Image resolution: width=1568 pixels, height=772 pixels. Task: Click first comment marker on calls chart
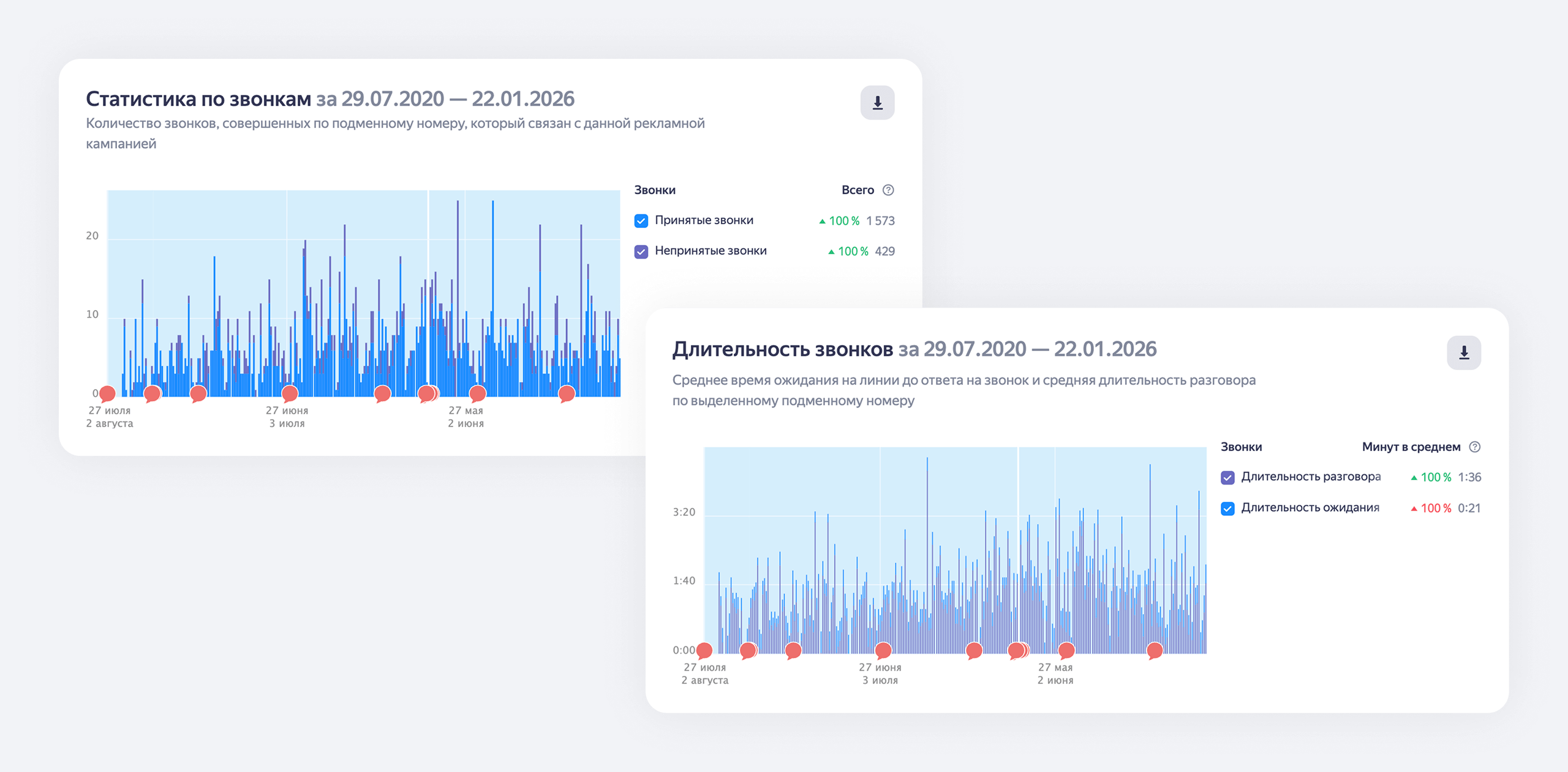click(107, 393)
